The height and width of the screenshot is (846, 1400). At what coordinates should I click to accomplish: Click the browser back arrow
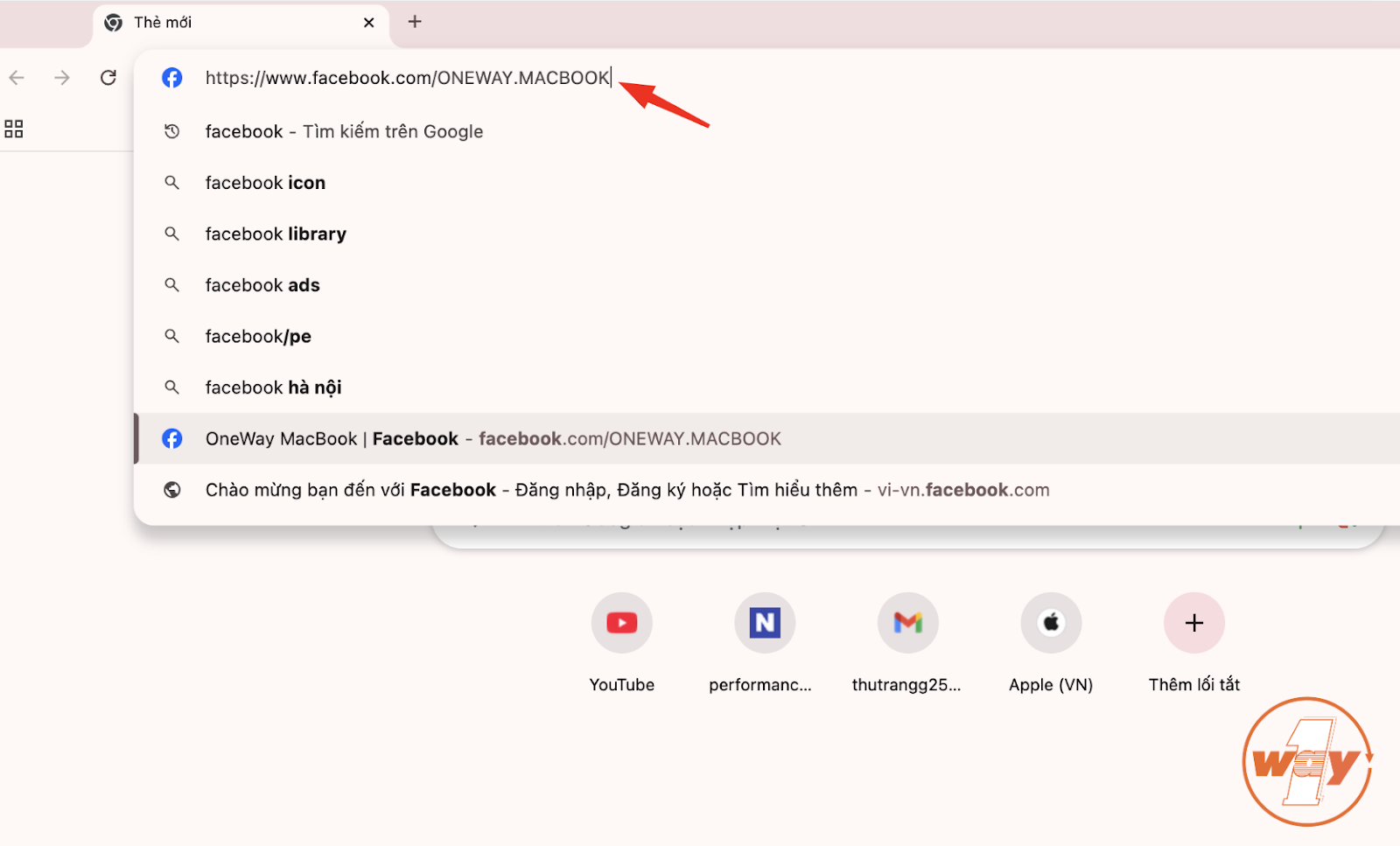coord(17,78)
